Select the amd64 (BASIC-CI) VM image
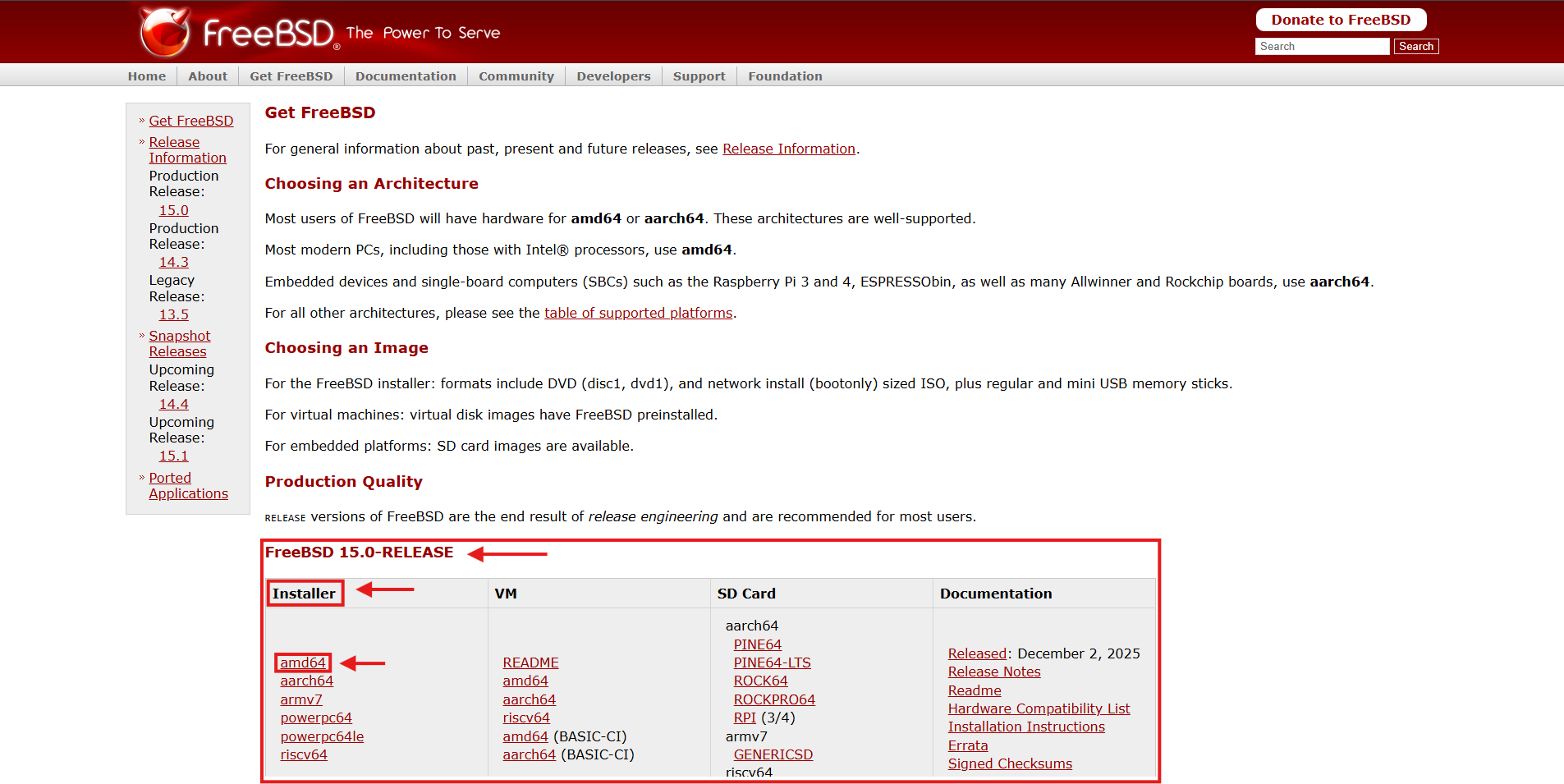Viewport: 1564px width, 784px height. click(525, 737)
